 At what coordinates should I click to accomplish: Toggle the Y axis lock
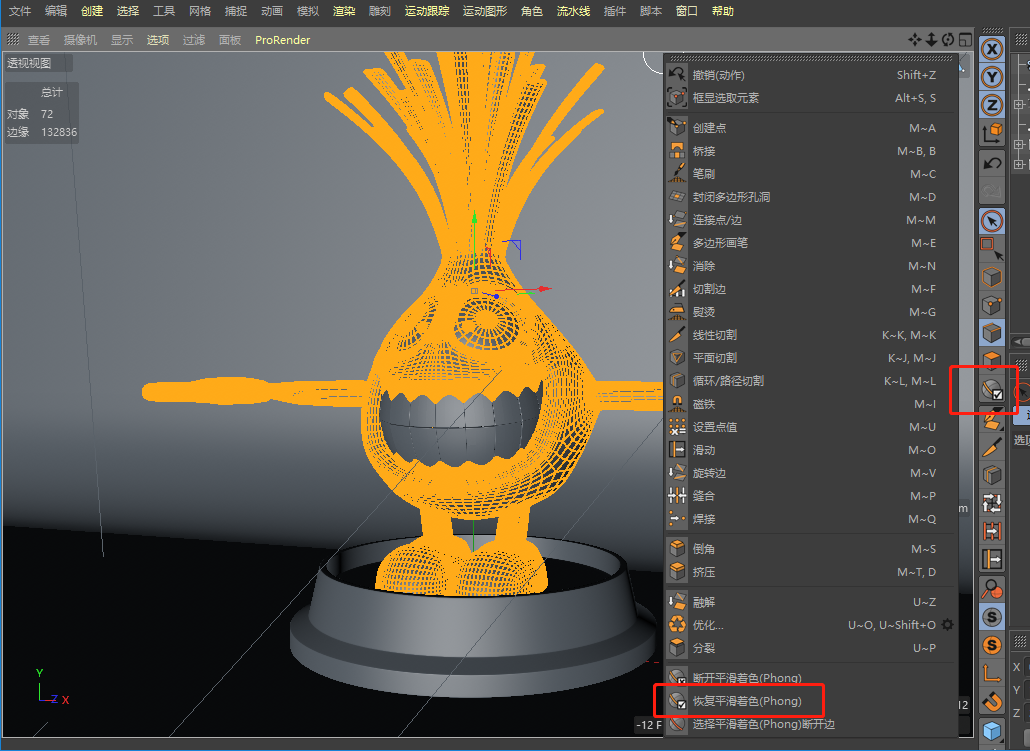pyautogui.click(x=992, y=77)
